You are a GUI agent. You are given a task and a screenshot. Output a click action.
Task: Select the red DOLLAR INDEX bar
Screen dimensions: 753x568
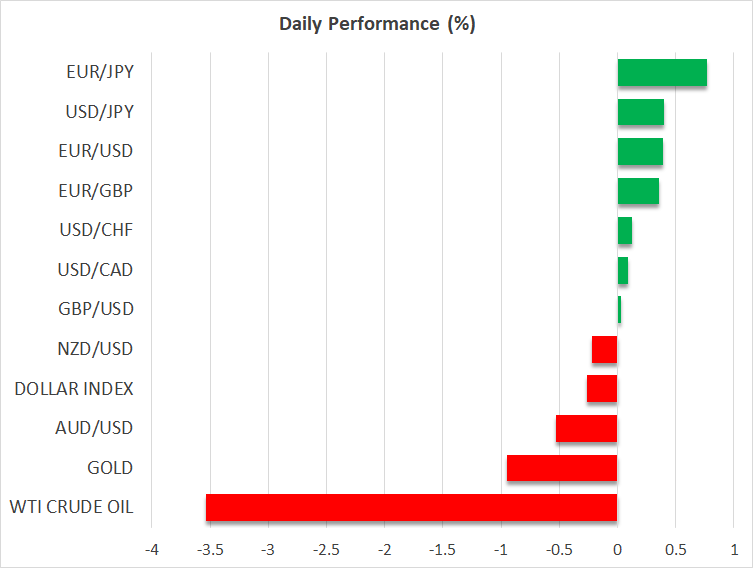coord(602,388)
